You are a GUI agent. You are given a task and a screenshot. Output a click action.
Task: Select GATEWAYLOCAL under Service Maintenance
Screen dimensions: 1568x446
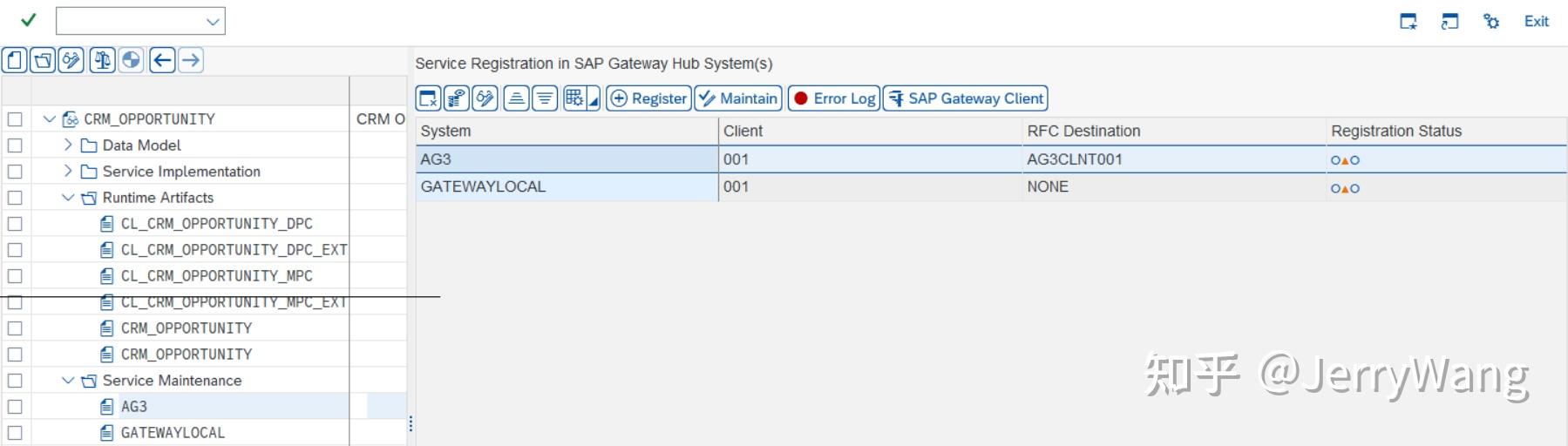coord(173,433)
